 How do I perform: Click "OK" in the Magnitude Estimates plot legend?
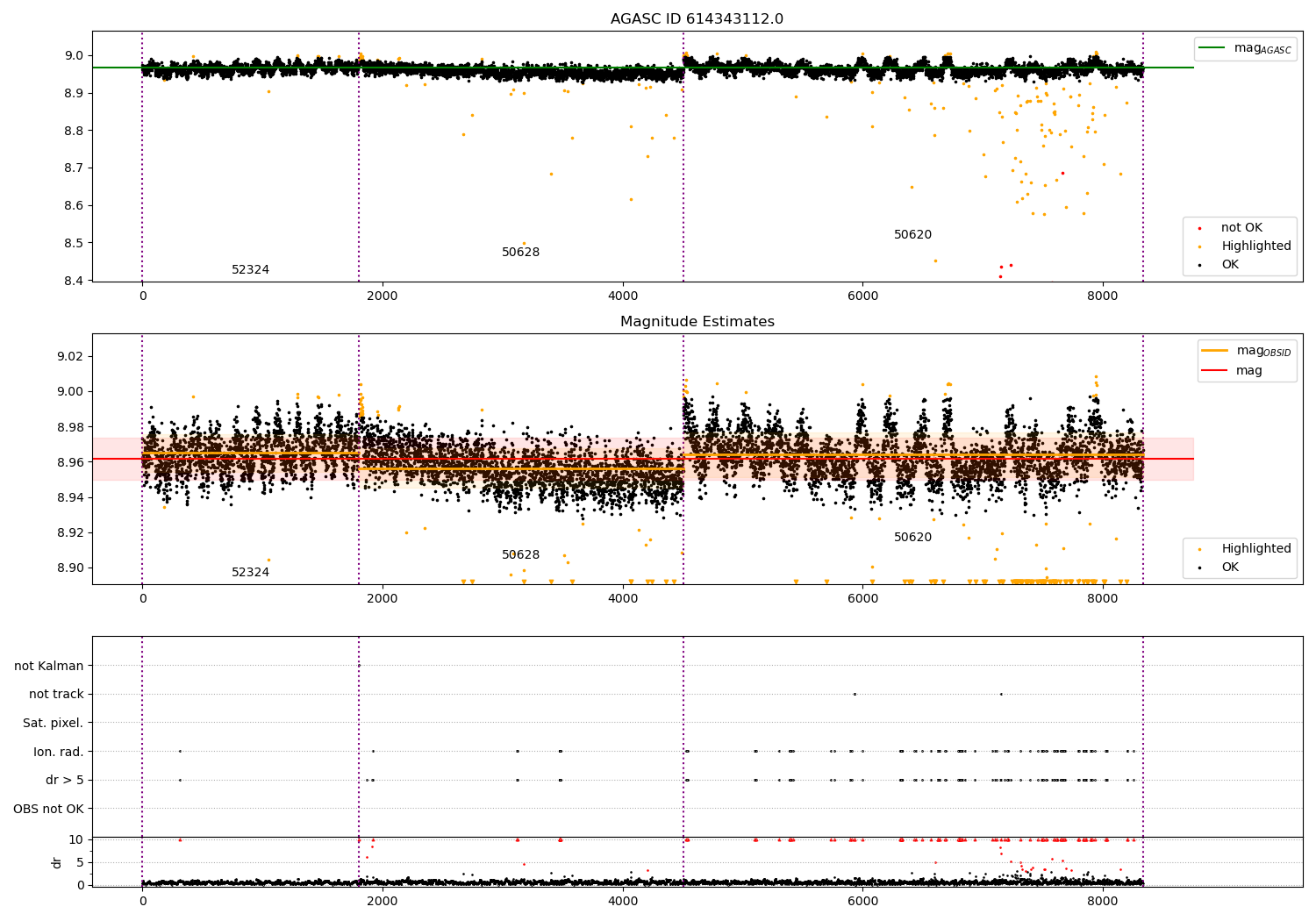tap(1230, 568)
